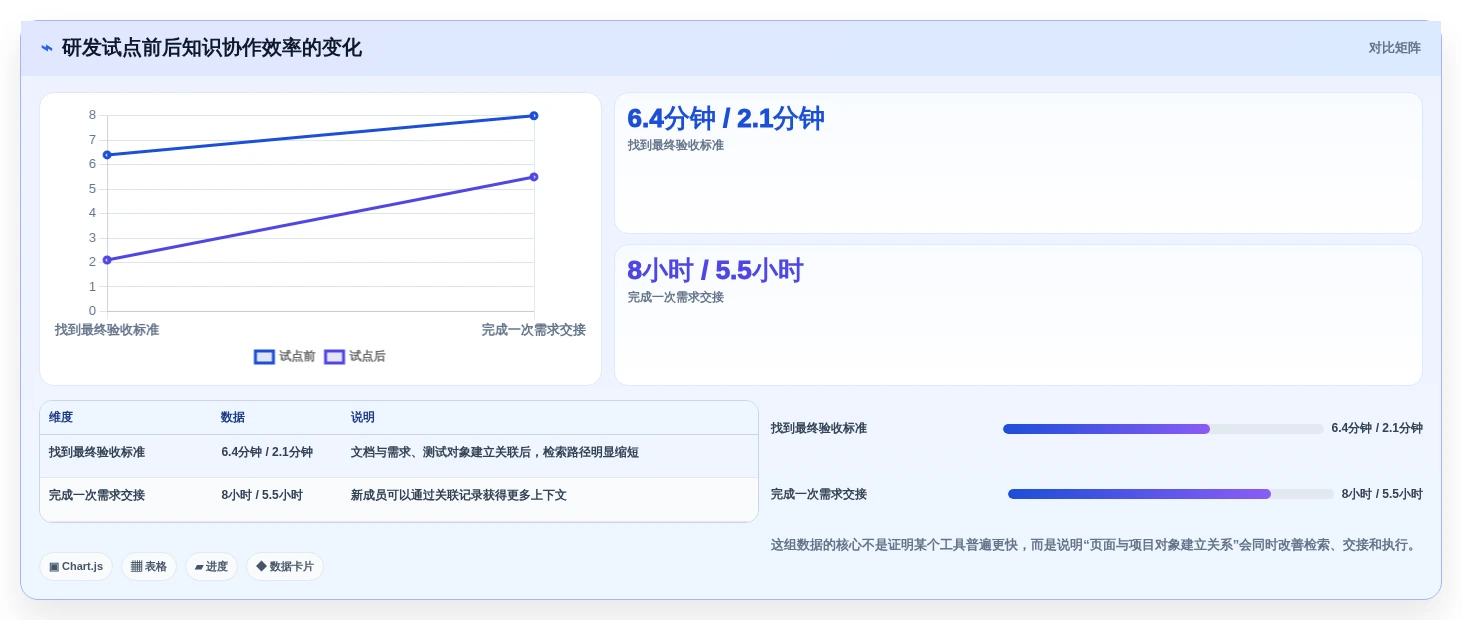This screenshot has width=1462, height=620.
Task: Click progress value 8小时 / 5.5小时
Action: (1382, 495)
